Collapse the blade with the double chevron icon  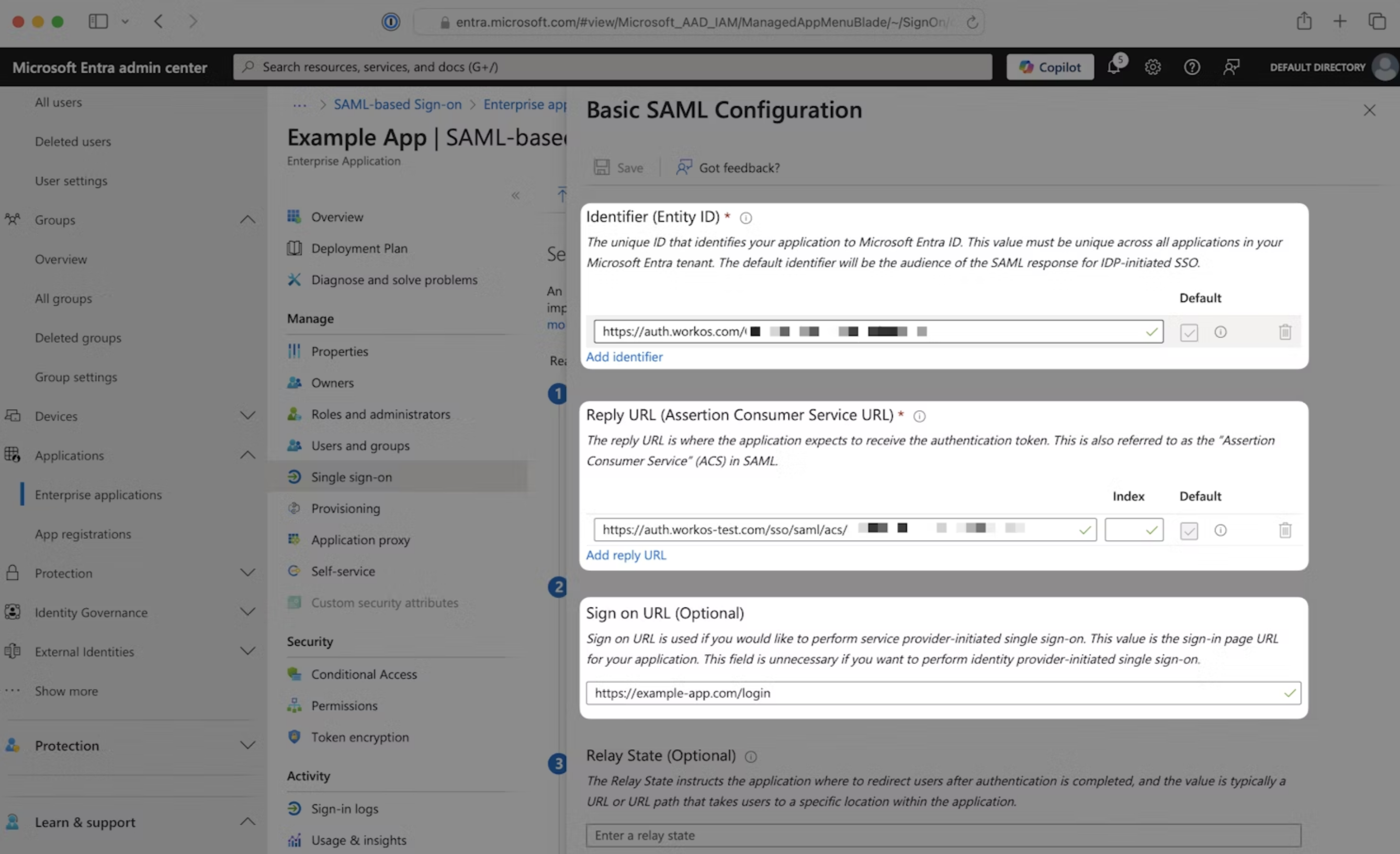click(x=515, y=195)
